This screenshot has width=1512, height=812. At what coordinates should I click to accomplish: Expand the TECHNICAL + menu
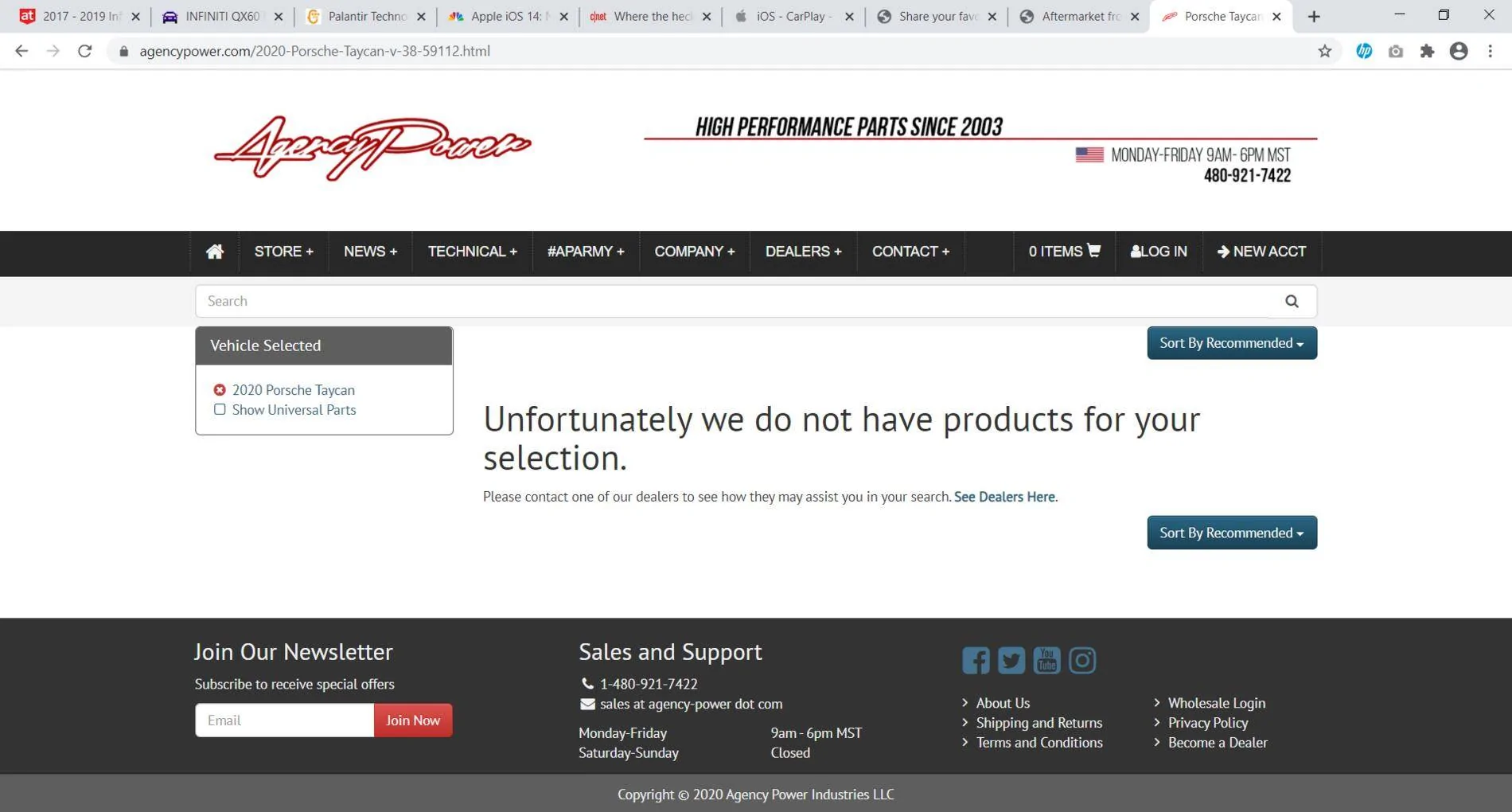pyautogui.click(x=472, y=252)
